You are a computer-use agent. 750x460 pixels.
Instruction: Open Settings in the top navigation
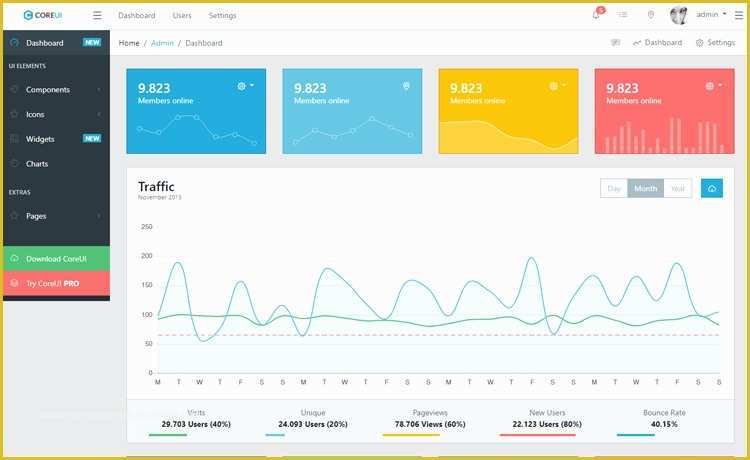coord(222,15)
